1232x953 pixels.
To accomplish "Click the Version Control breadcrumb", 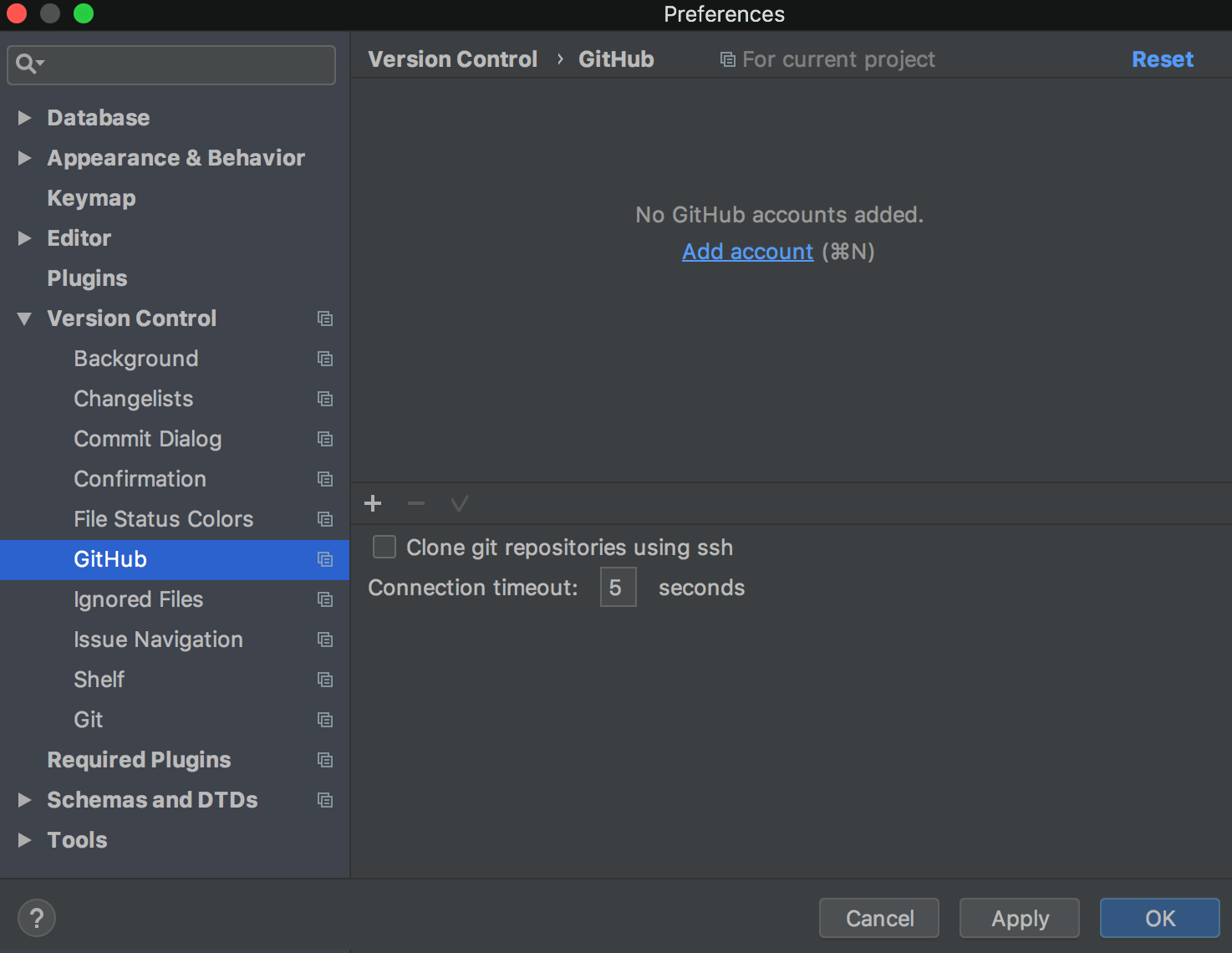I will 452,59.
